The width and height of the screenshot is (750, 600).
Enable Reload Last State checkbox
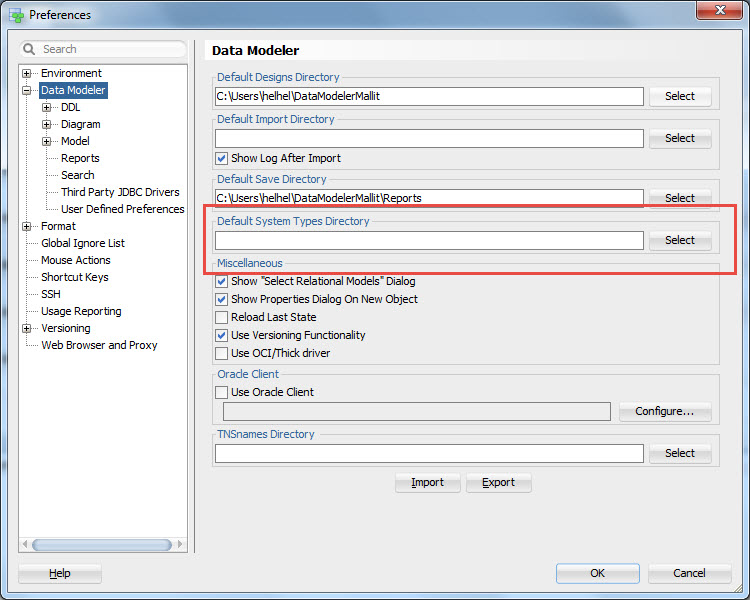click(x=222, y=317)
